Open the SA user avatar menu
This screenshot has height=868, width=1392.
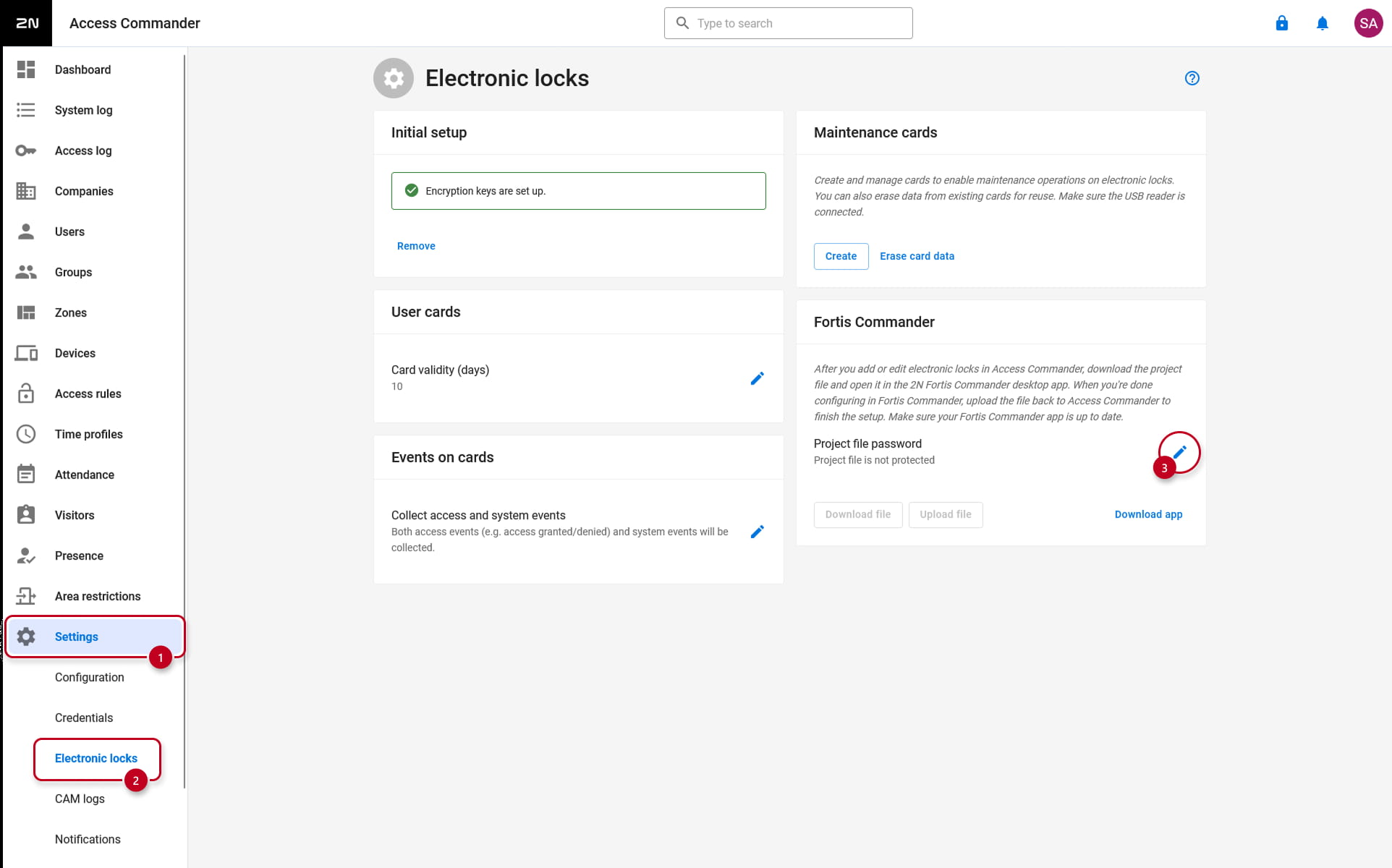click(x=1368, y=23)
